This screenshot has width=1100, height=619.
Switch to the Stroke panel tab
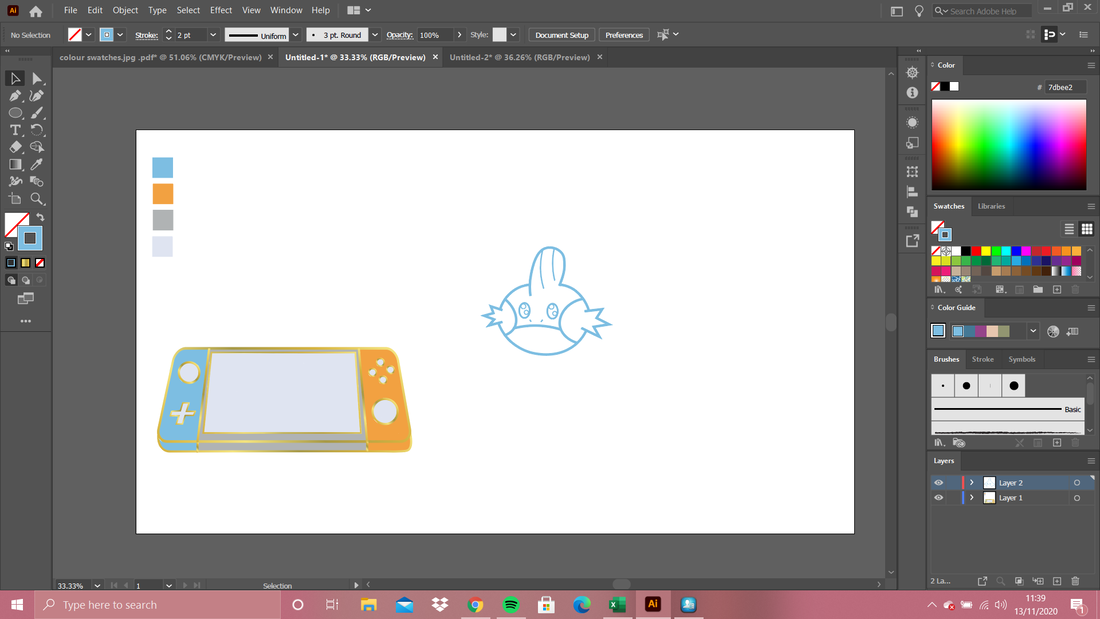[982, 359]
